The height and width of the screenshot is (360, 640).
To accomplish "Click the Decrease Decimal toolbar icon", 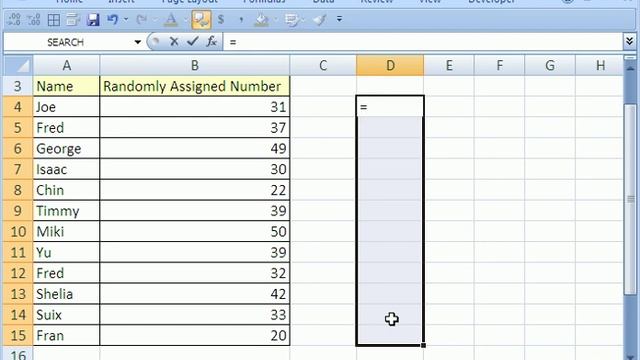I will pos(33,20).
